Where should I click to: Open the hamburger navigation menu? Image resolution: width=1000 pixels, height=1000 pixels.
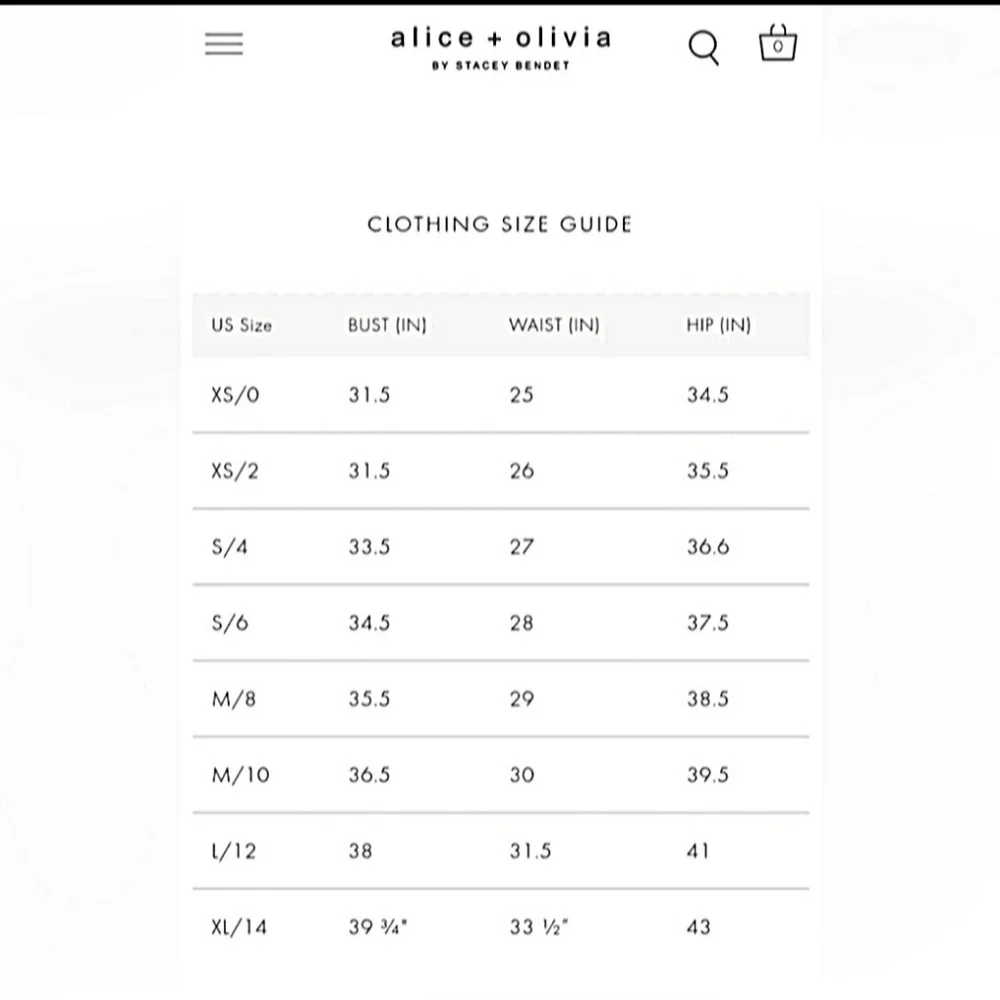point(224,44)
